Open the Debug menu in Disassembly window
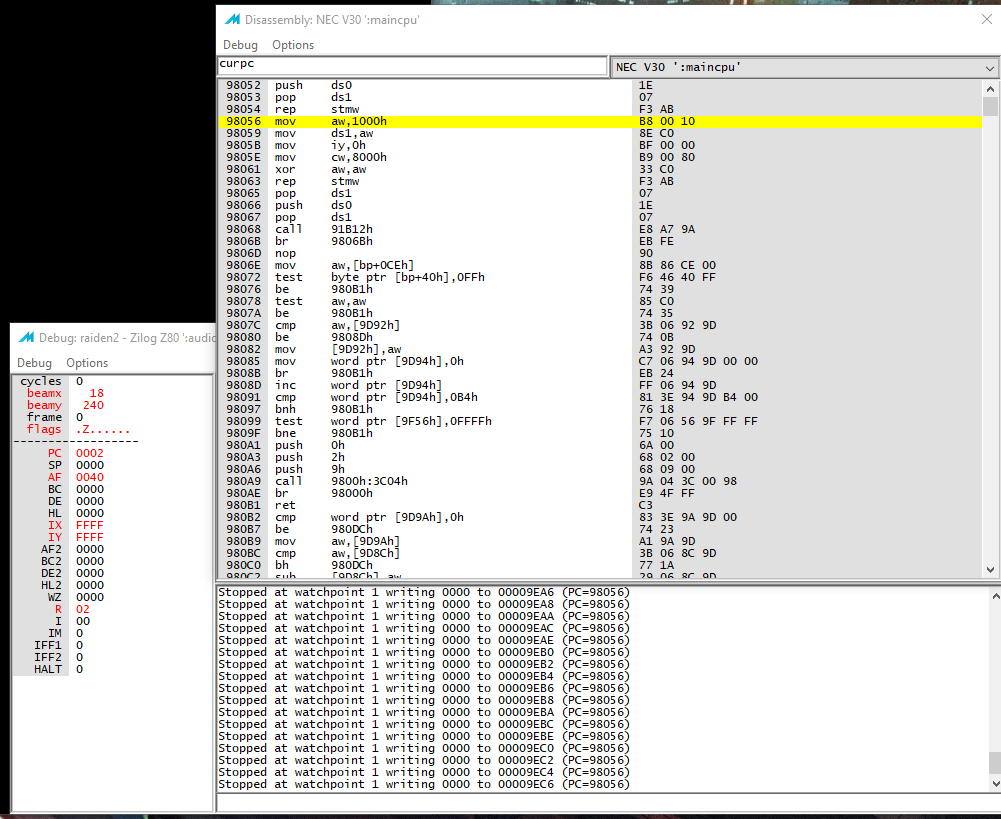This screenshot has height=819, width=1001. click(240, 45)
